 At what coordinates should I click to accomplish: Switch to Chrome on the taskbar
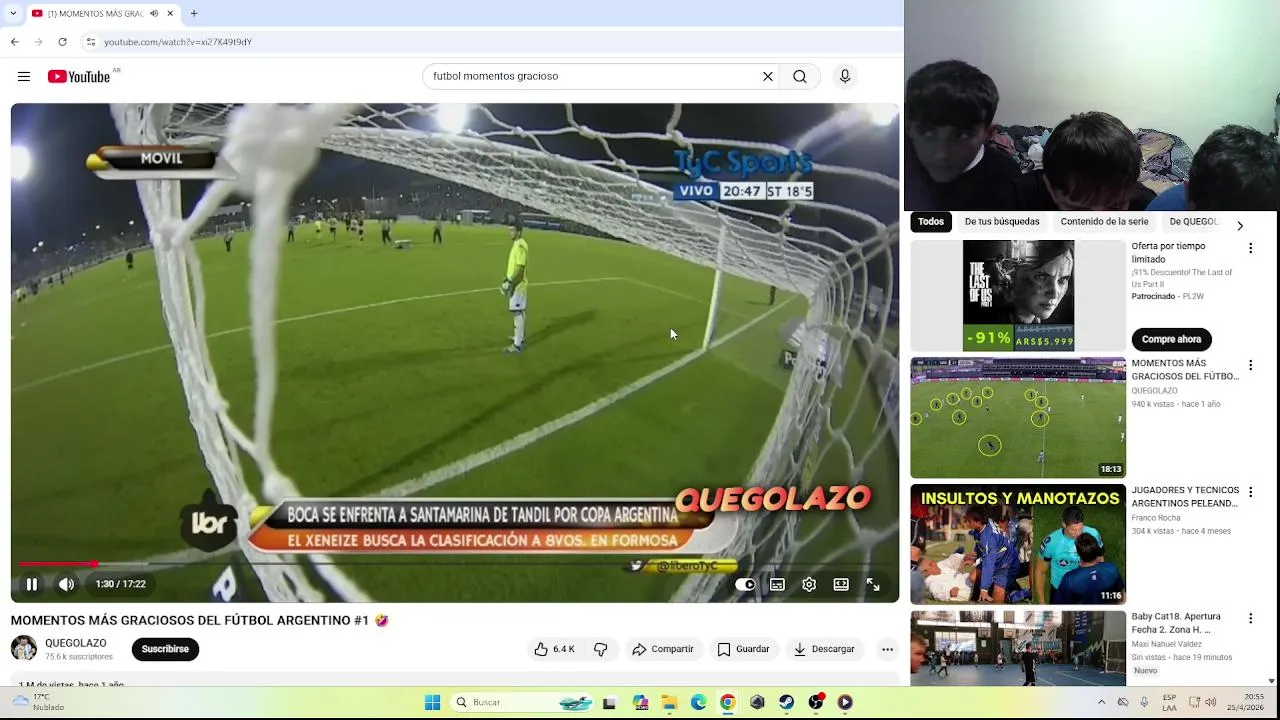tap(727, 703)
